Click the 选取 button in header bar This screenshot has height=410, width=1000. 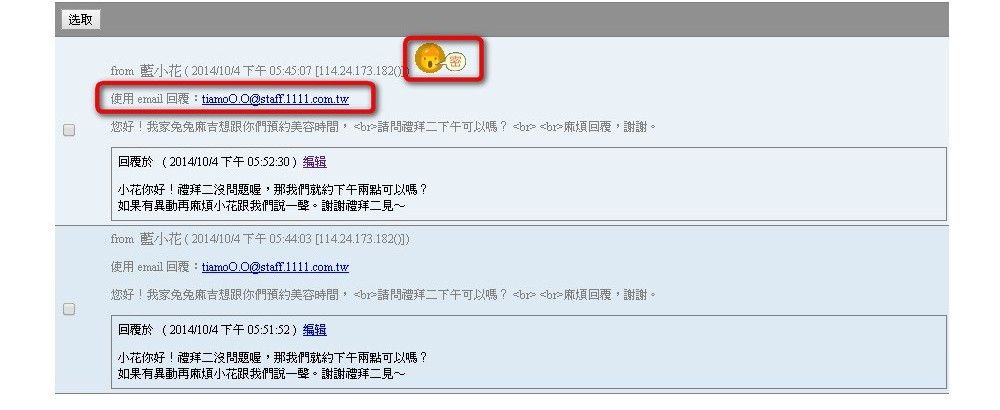point(80,20)
